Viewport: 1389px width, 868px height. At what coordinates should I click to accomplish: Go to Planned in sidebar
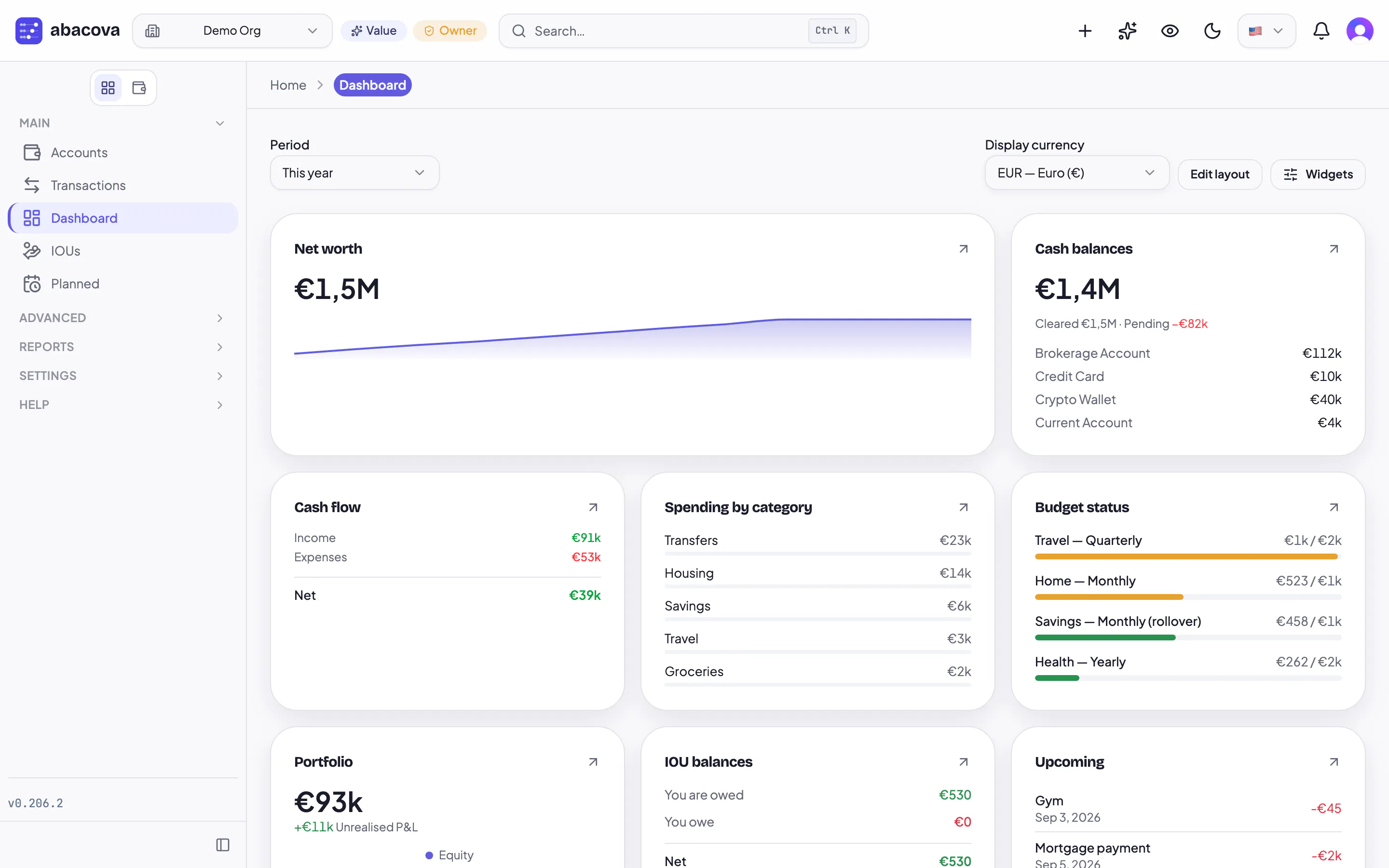(123, 284)
